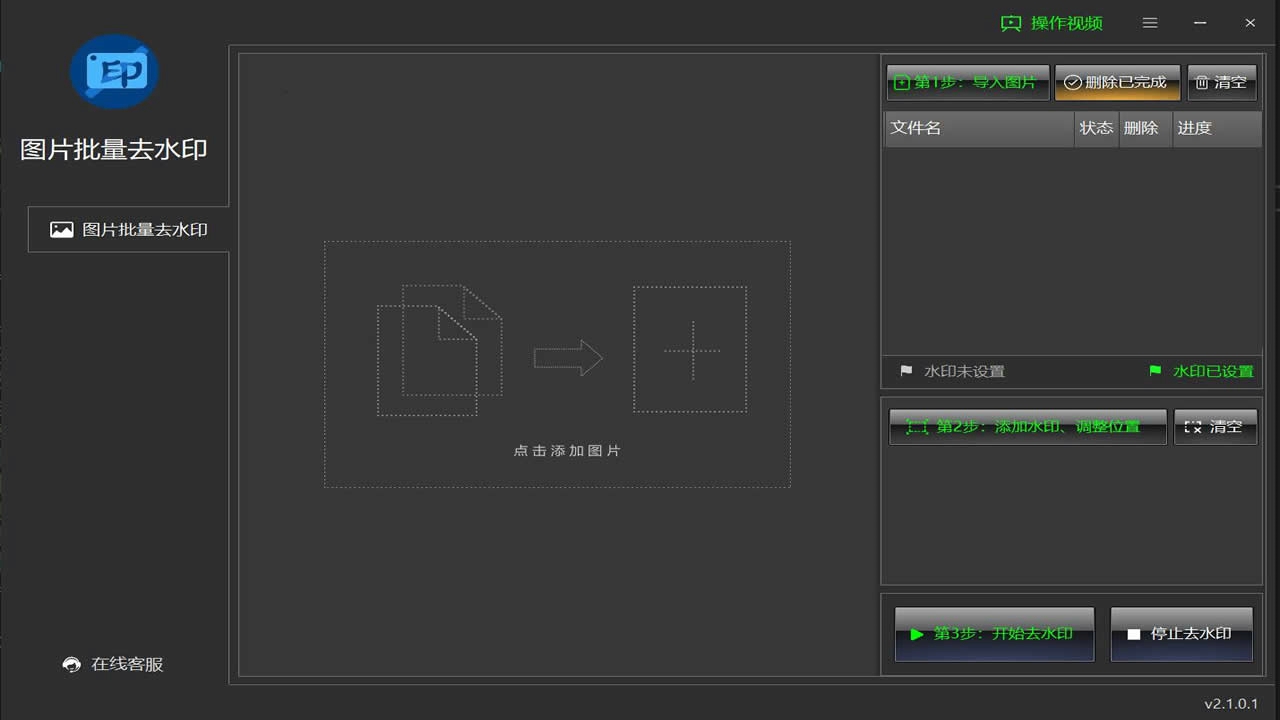This screenshot has height=720, width=1280.
Task: Click the watermark 清空 button beside step 2
Action: [x=1214, y=427]
